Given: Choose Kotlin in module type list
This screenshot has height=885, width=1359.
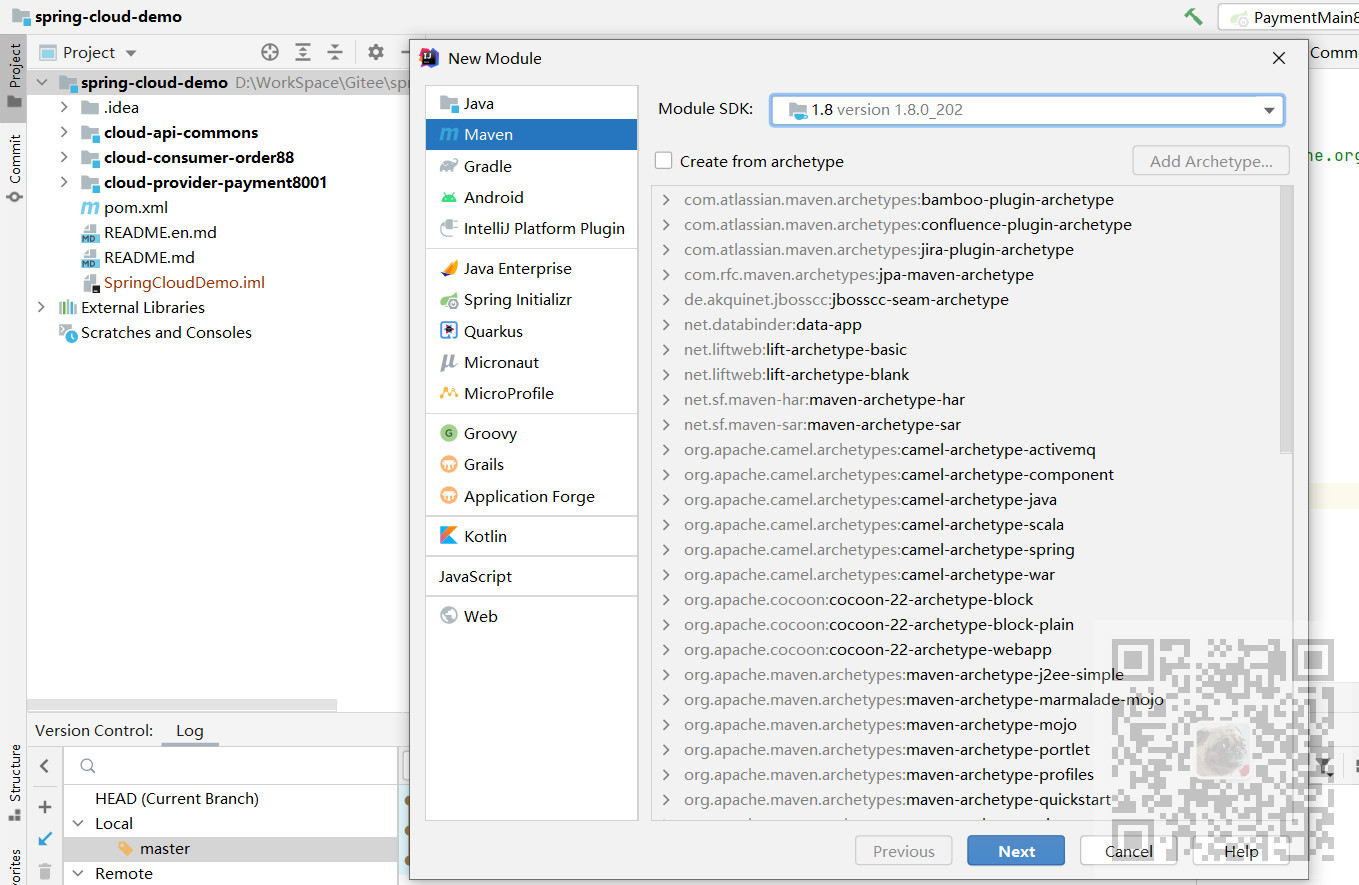Looking at the screenshot, I should click(485, 536).
